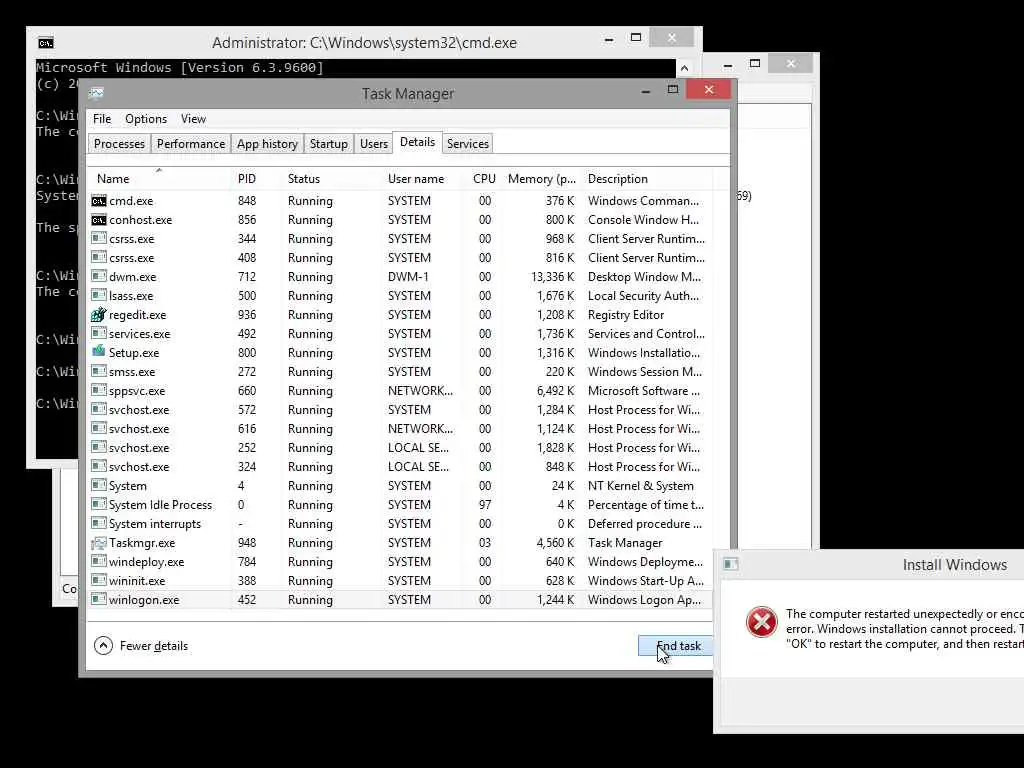This screenshot has height=768, width=1024.
Task: Open the View menu
Action: (x=193, y=119)
